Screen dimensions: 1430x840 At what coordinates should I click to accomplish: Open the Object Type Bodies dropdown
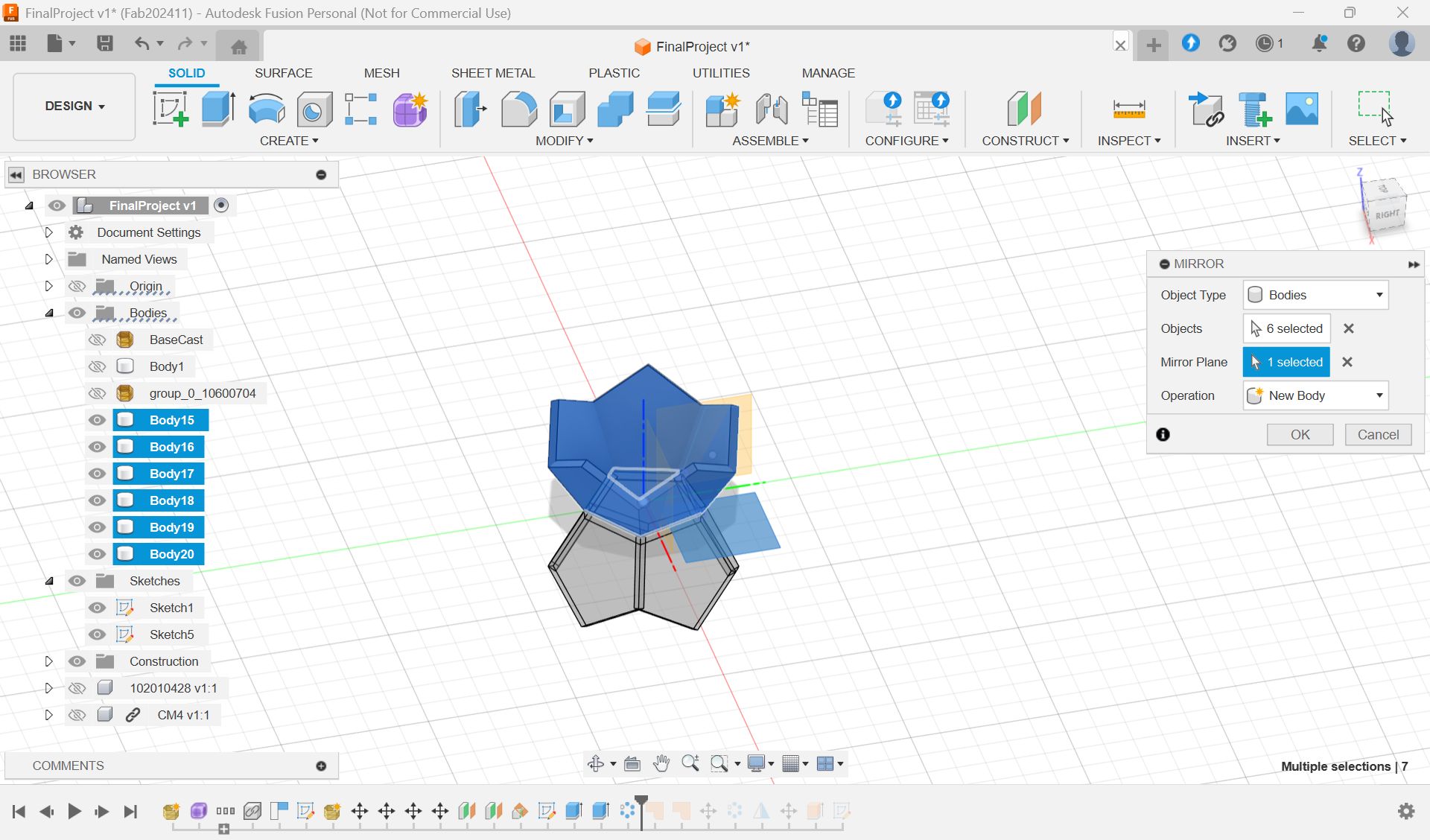pos(1315,295)
